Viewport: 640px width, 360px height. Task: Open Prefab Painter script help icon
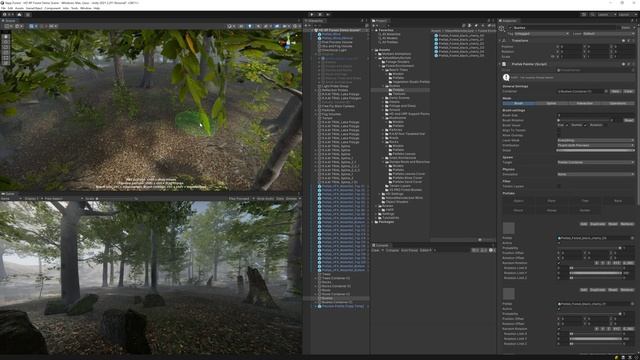pos(623,64)
